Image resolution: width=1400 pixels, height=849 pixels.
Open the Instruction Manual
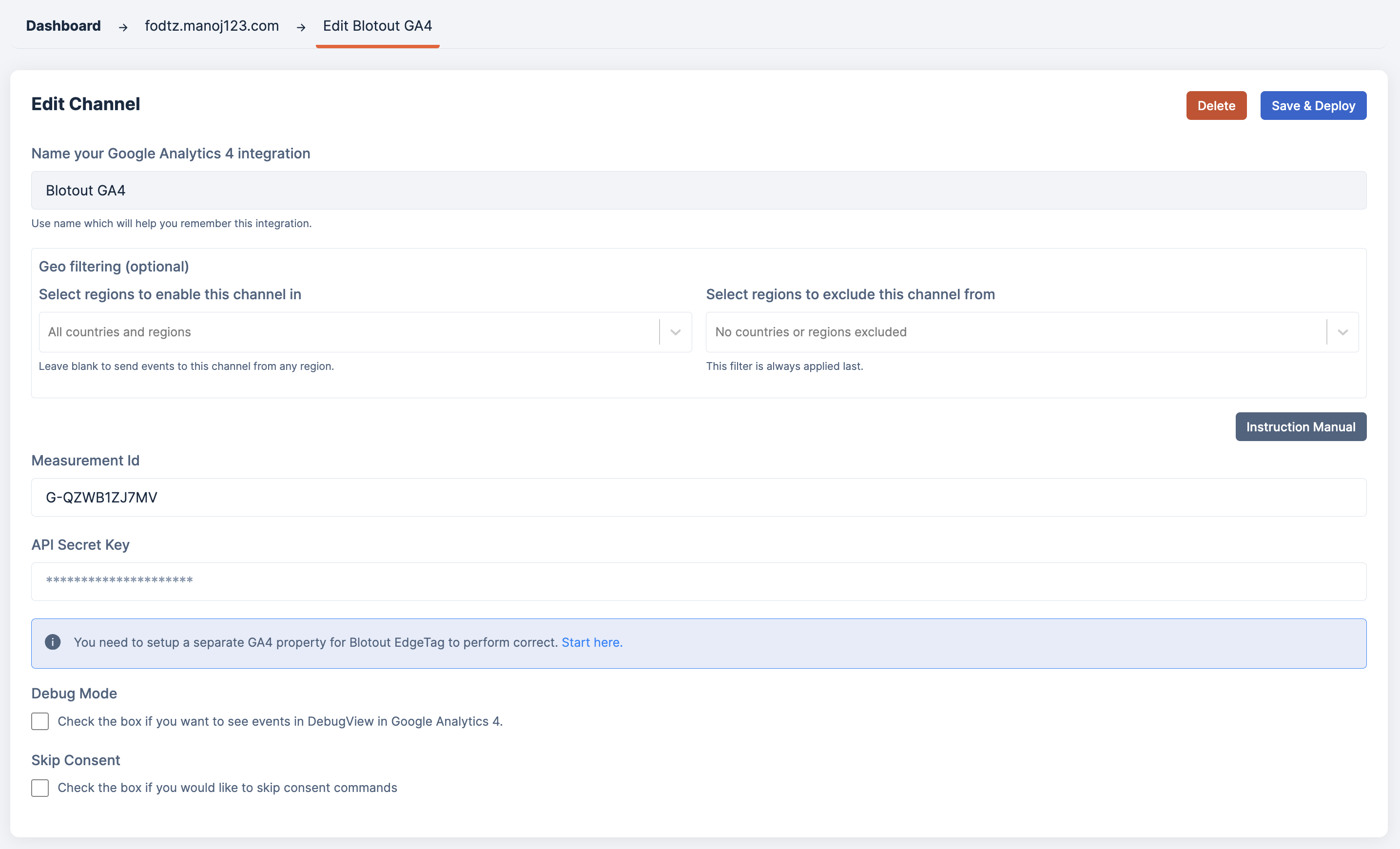(x=1301, y=426)
